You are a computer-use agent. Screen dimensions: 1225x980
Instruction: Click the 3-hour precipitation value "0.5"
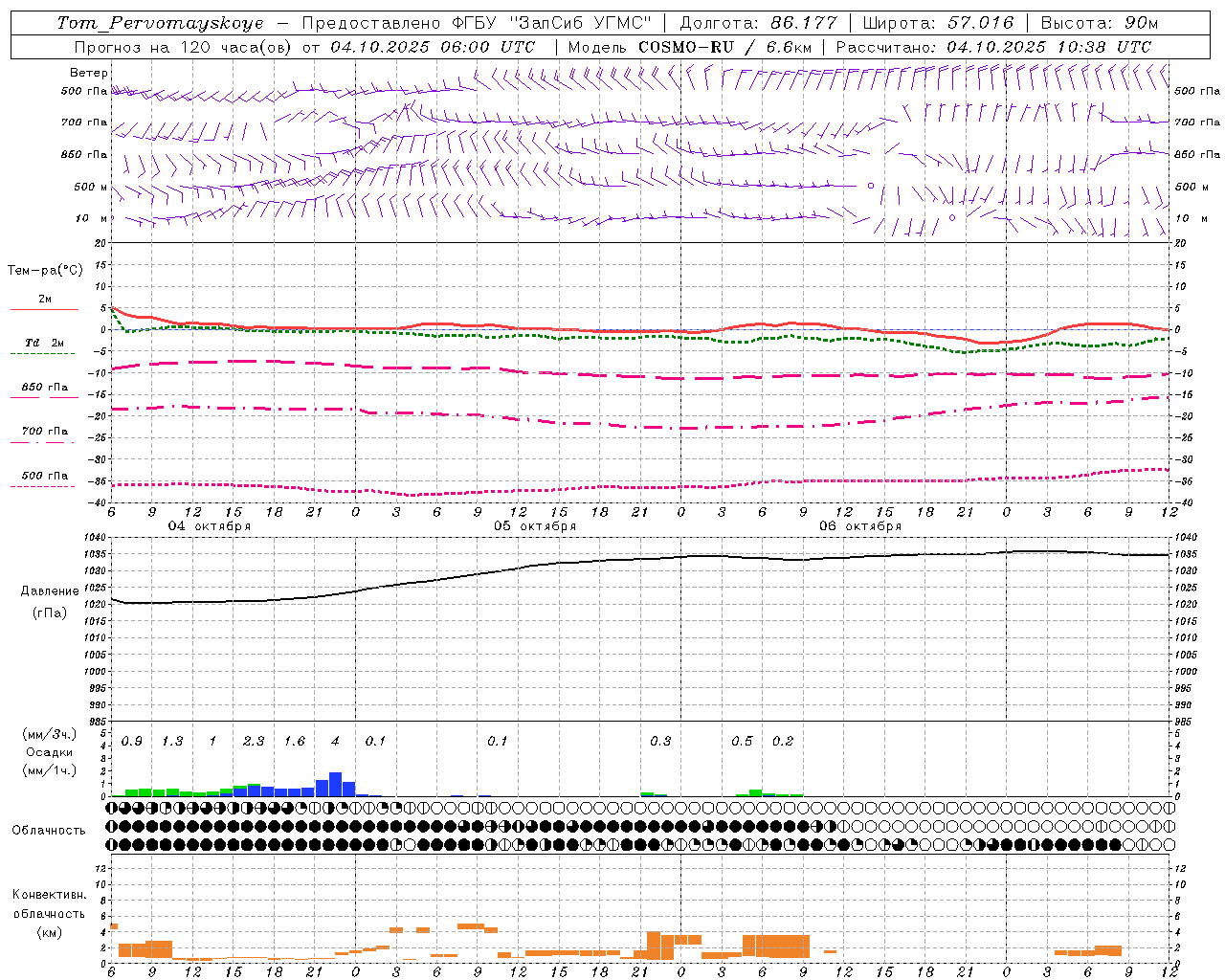tap(742, 742)
